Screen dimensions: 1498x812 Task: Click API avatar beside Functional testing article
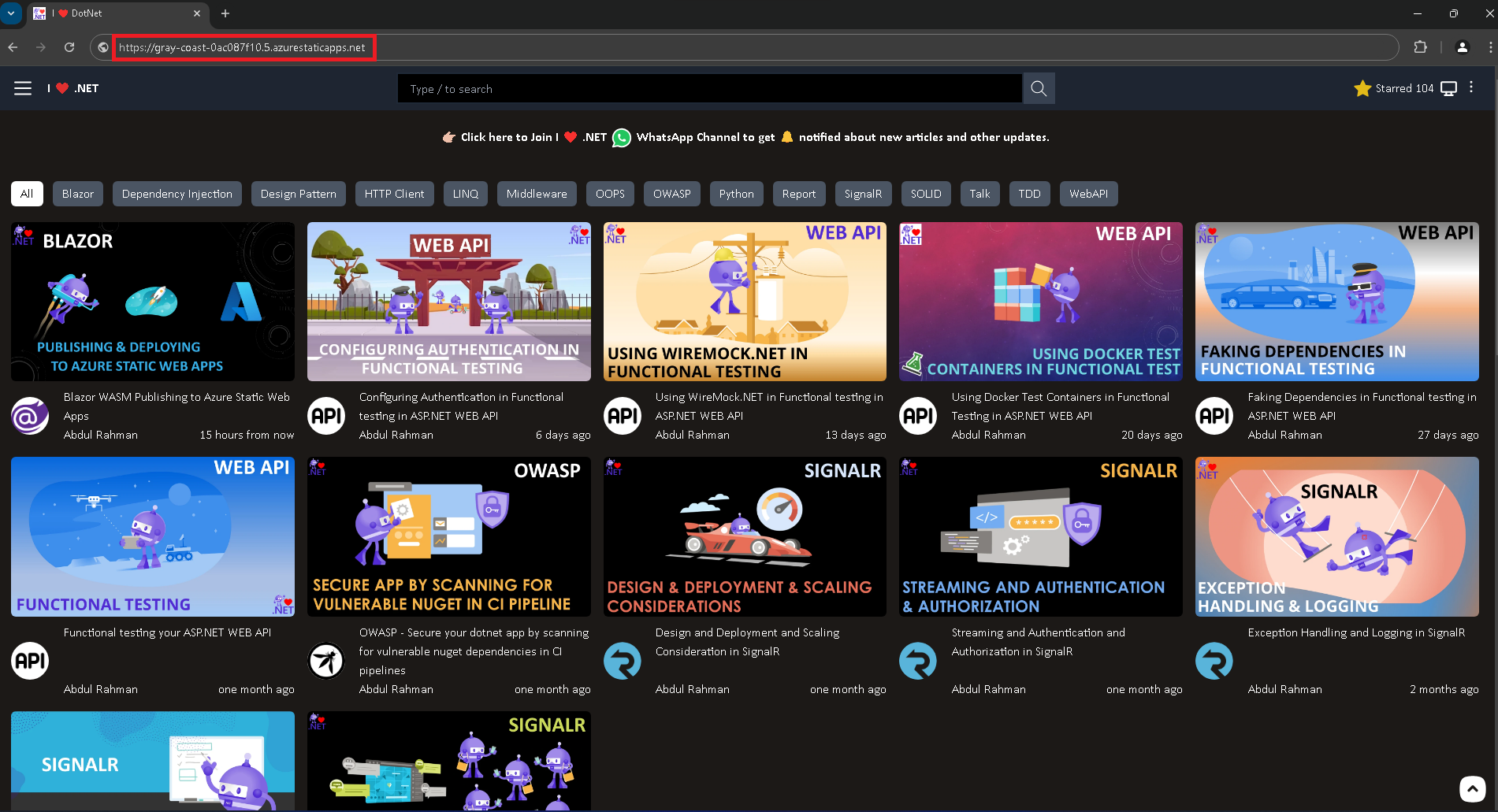pyautogui.click(x=30, y=661)
